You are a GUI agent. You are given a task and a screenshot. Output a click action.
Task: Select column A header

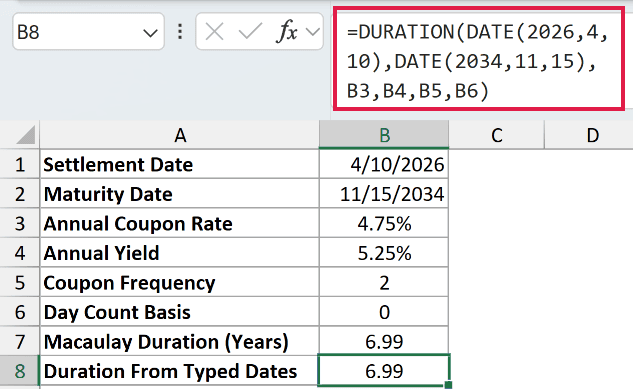pos(180,135)
